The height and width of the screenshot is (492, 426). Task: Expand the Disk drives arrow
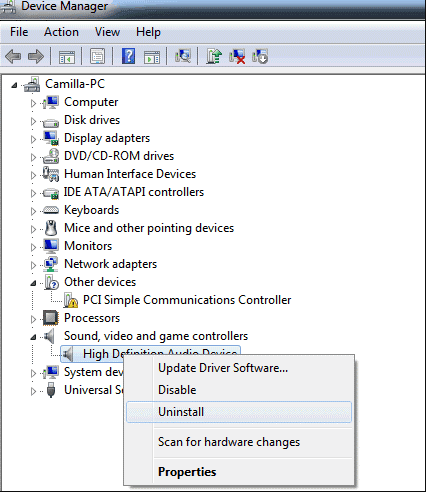[x=33, y=121]
